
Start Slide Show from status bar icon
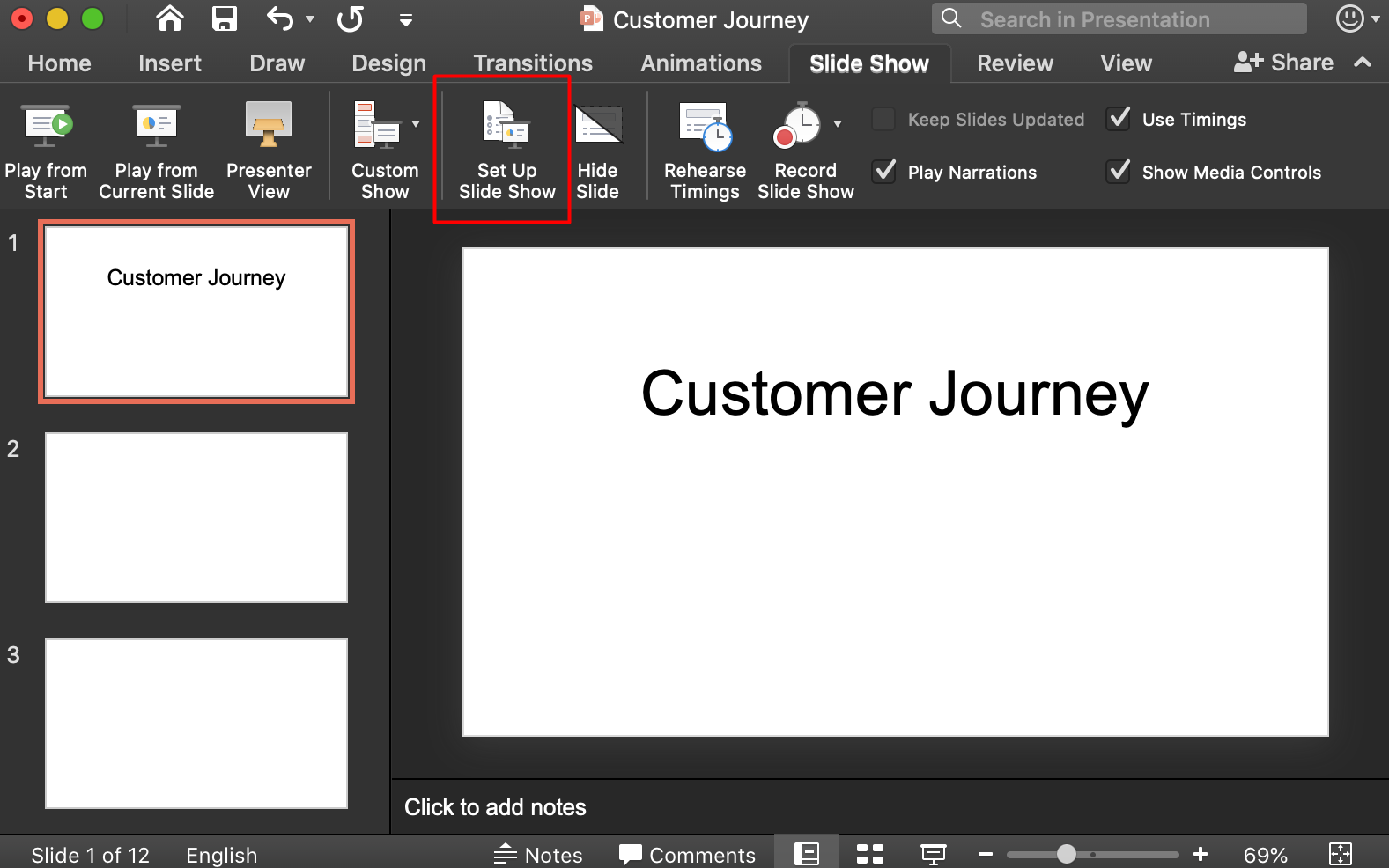click(934, 854)
